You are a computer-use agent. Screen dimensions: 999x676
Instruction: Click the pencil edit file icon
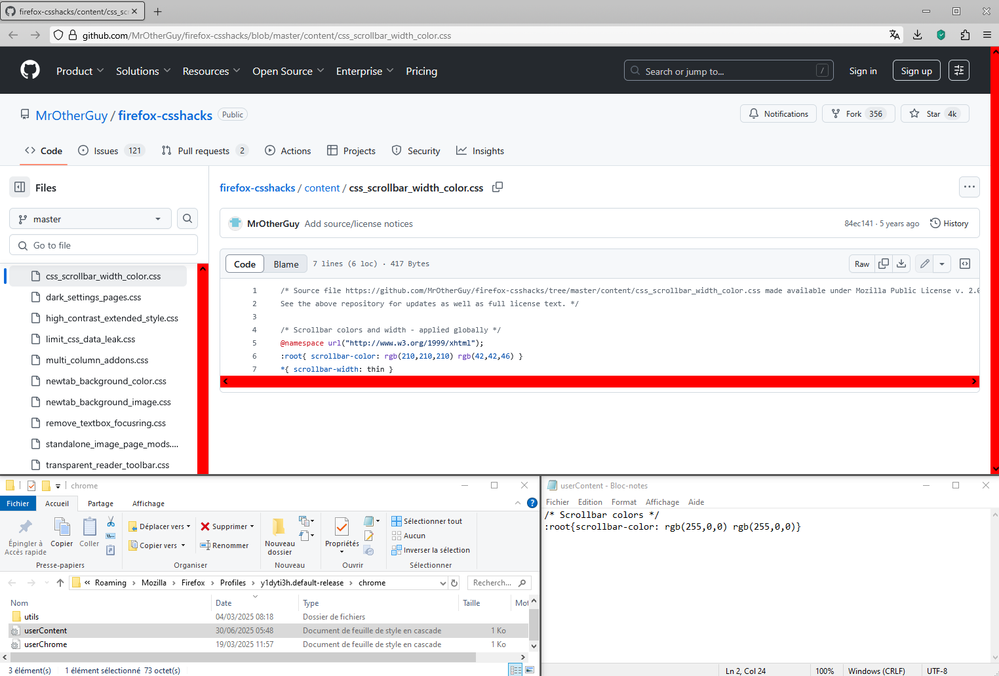click(x=925, y=264)
